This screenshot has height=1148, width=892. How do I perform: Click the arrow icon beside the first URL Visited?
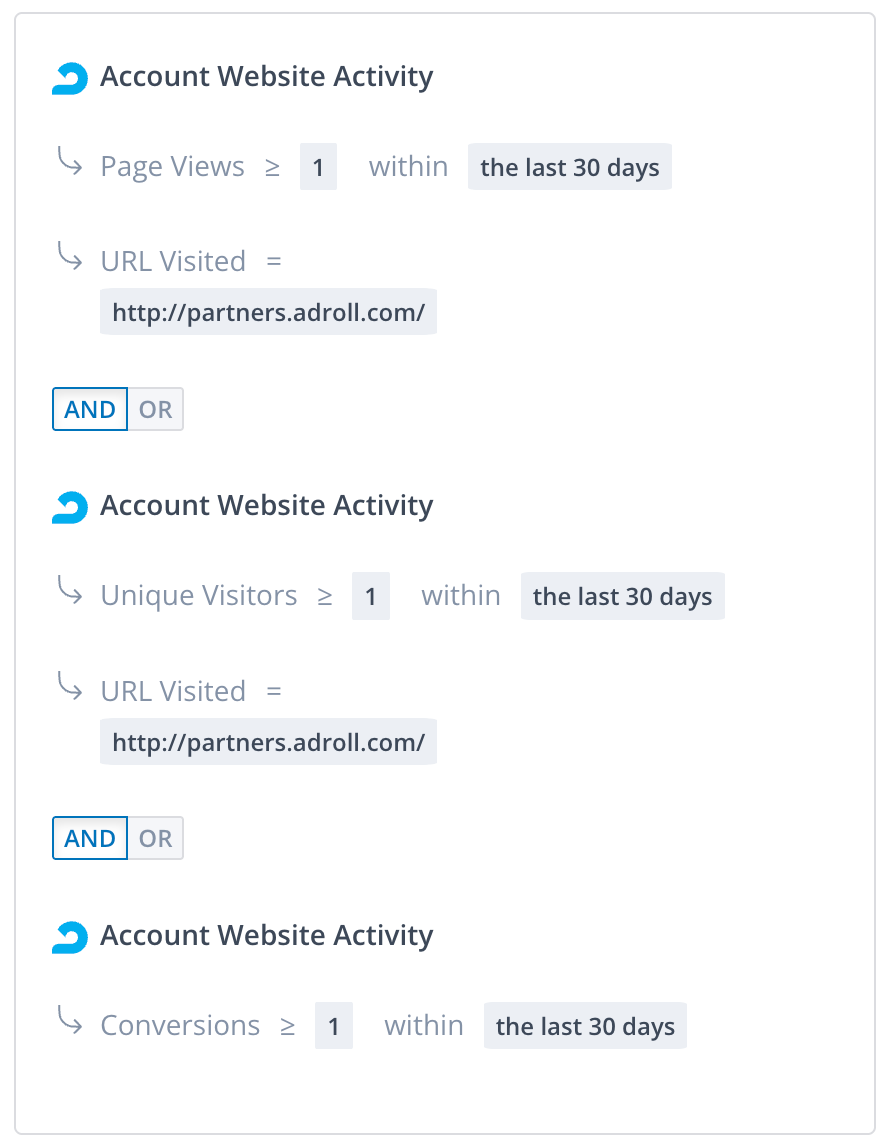[70, 257]
